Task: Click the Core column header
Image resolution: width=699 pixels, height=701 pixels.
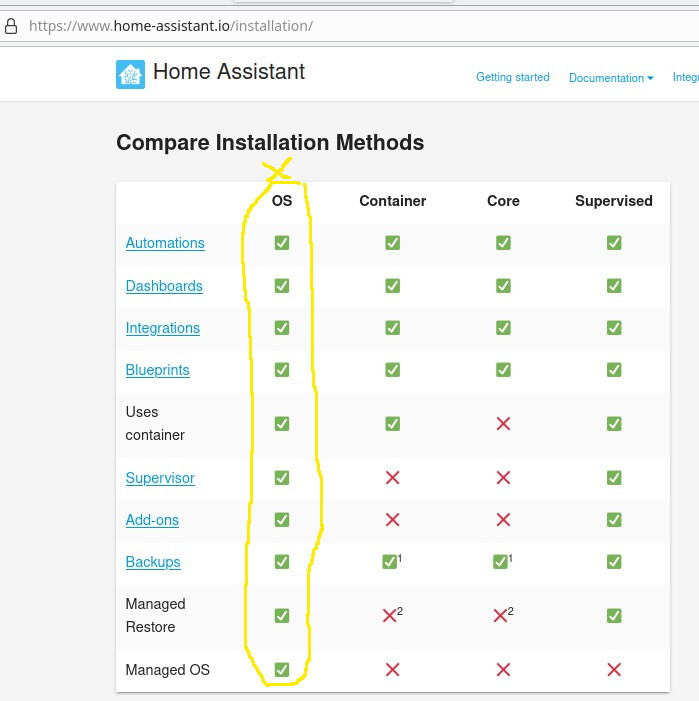Action: click(503, 201)
